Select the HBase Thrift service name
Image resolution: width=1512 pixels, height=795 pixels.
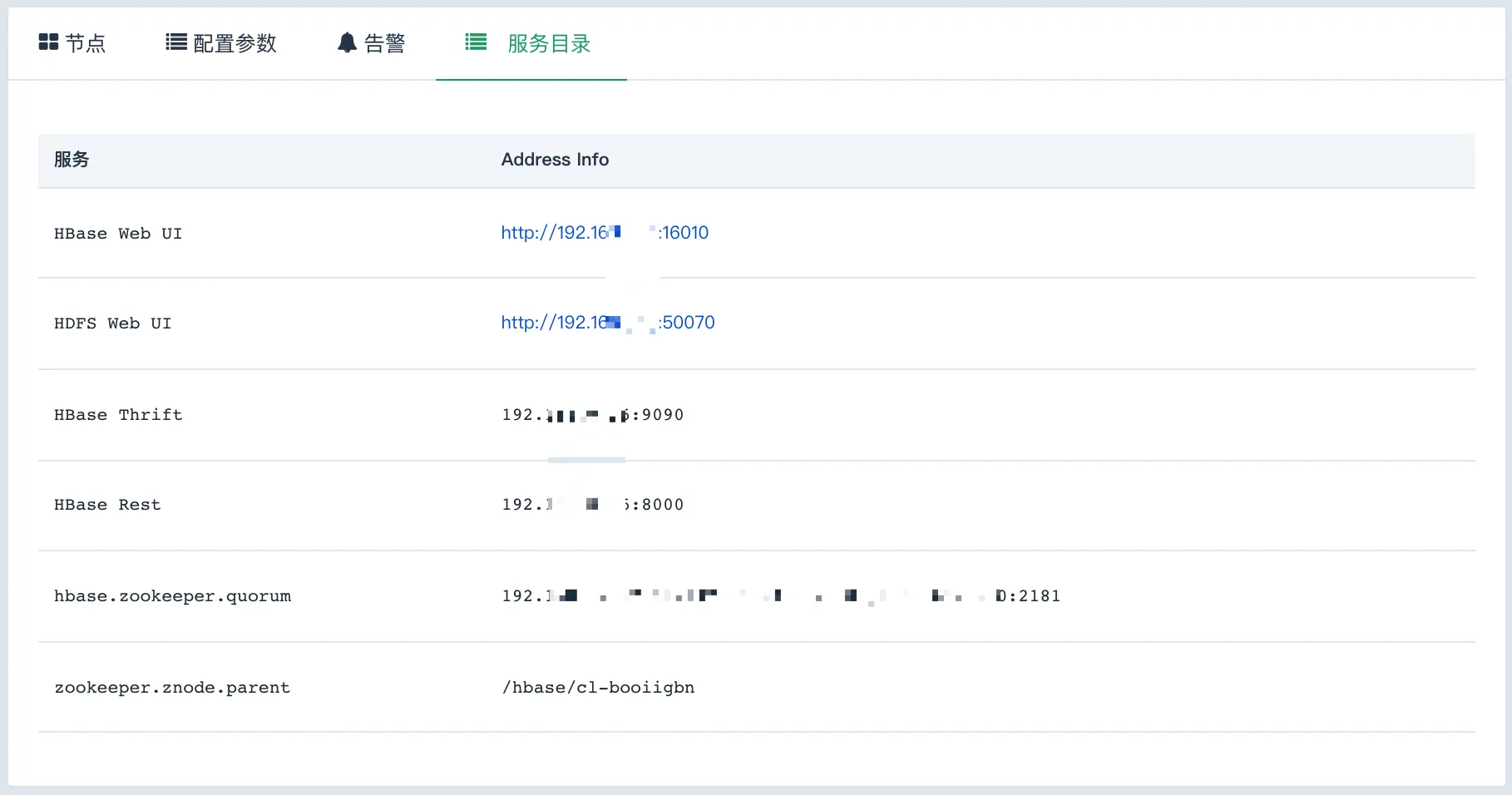[x=118, y=415]
